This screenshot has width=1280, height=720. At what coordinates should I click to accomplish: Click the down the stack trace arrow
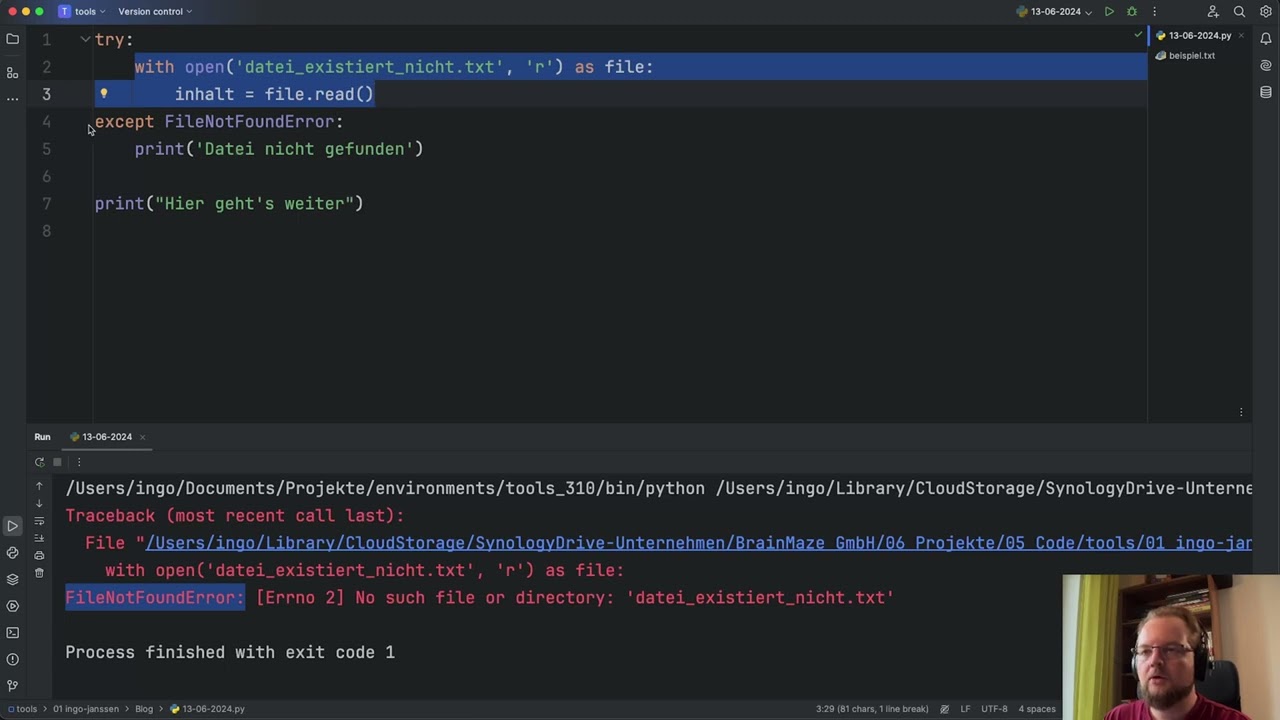[39, 503]
